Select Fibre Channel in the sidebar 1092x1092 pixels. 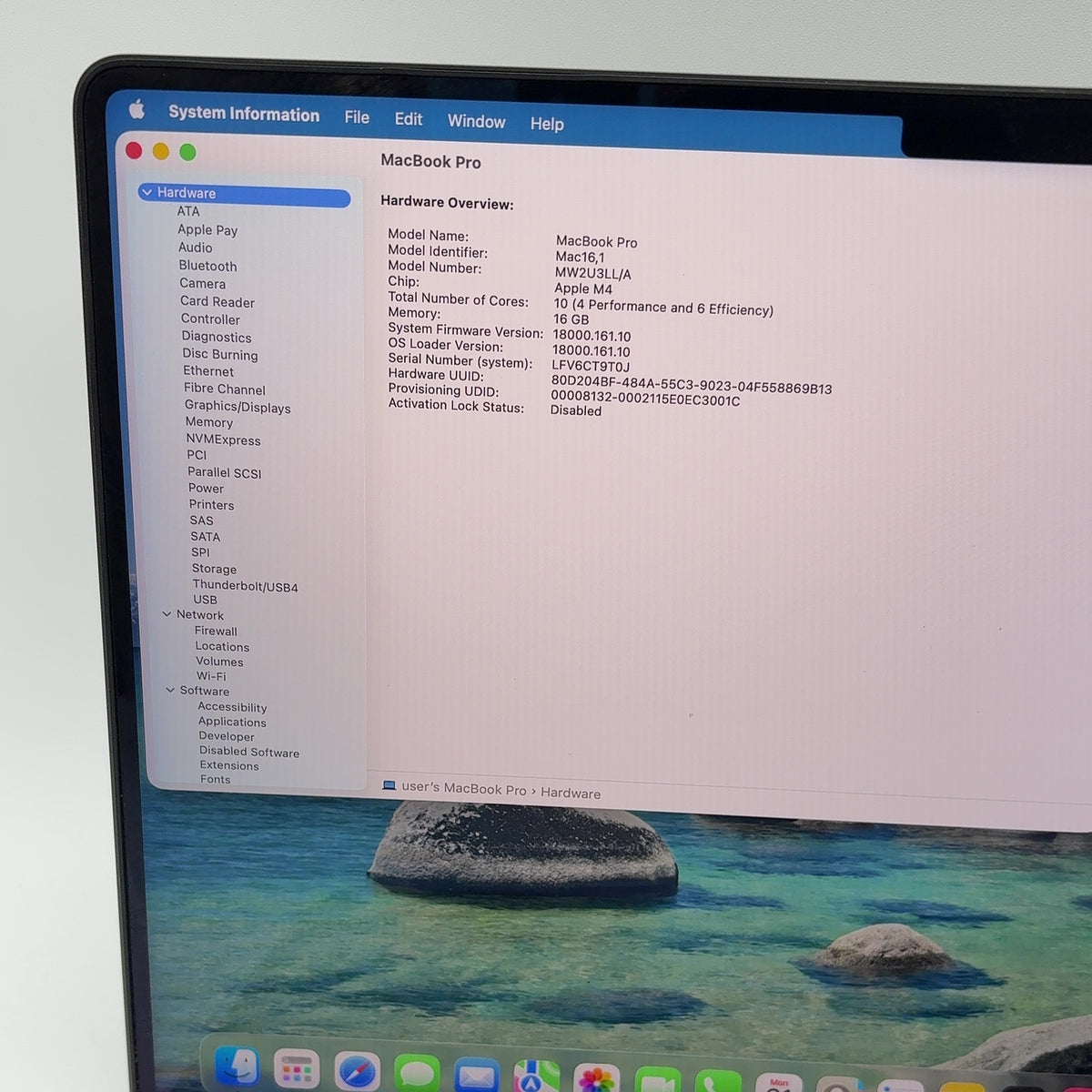[x=225, y=389]
